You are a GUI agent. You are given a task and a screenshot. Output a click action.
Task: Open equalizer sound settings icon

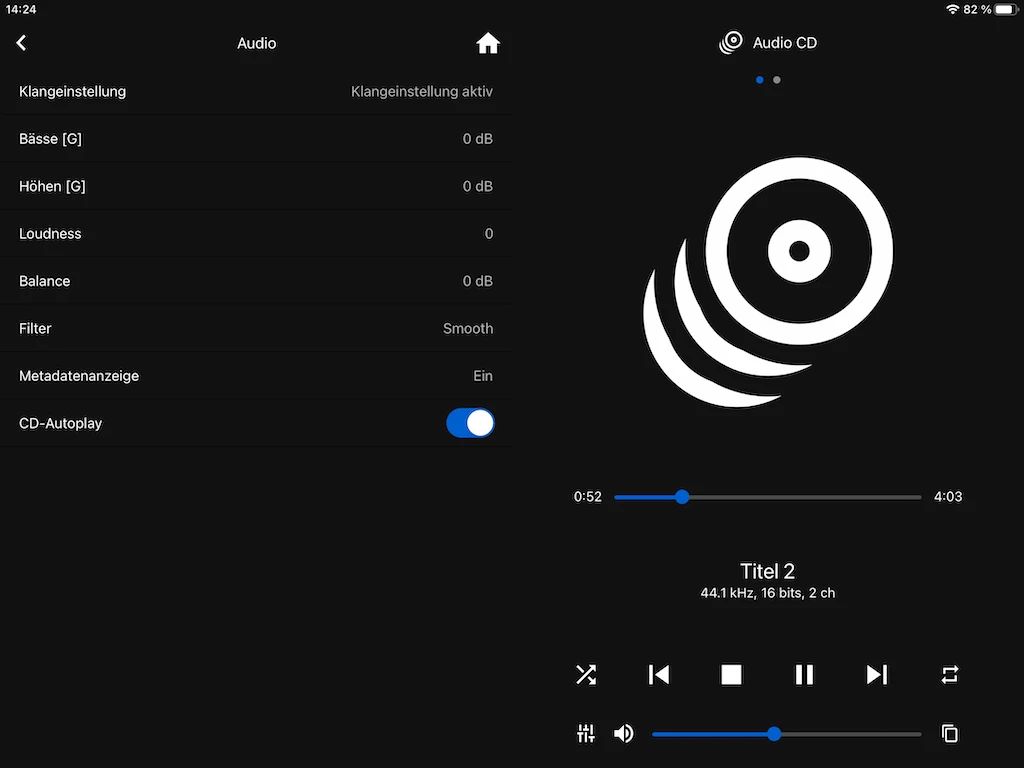586,734
